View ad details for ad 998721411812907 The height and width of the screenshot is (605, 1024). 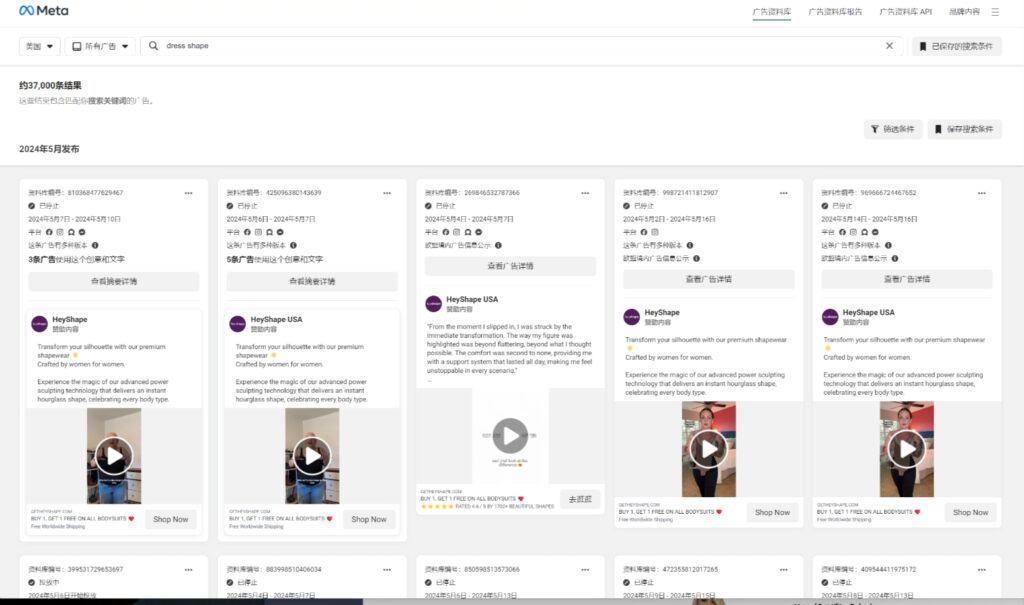click(x=709, y=279)
